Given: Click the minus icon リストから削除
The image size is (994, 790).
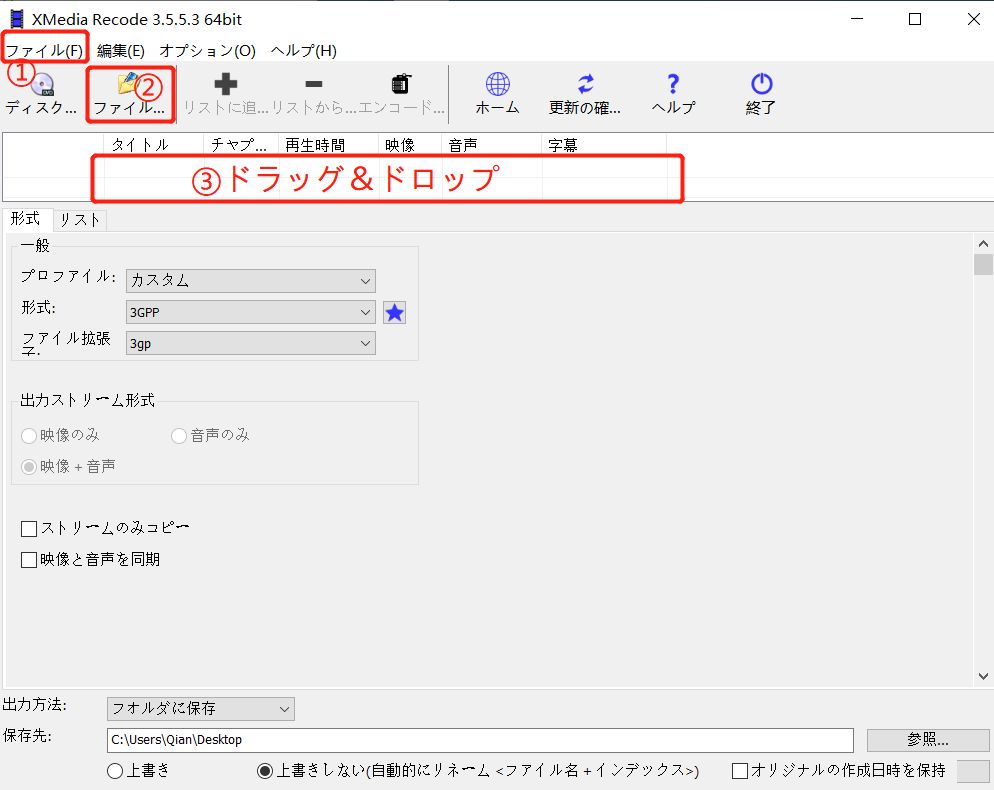Looking at the screenshot, I should coord(314,84).
